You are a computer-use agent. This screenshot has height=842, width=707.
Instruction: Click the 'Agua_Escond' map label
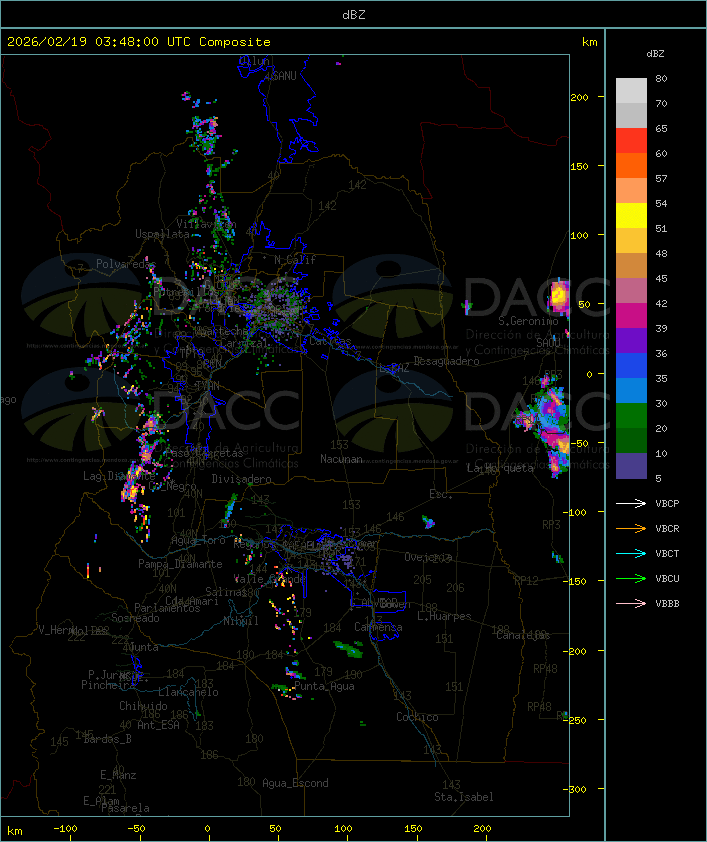click(x=295, y=783)
